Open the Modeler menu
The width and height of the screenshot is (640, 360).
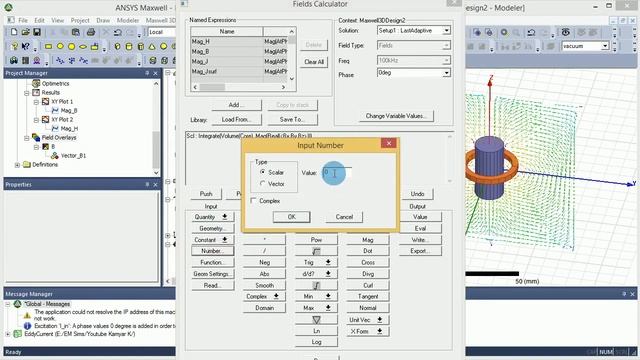128,20
